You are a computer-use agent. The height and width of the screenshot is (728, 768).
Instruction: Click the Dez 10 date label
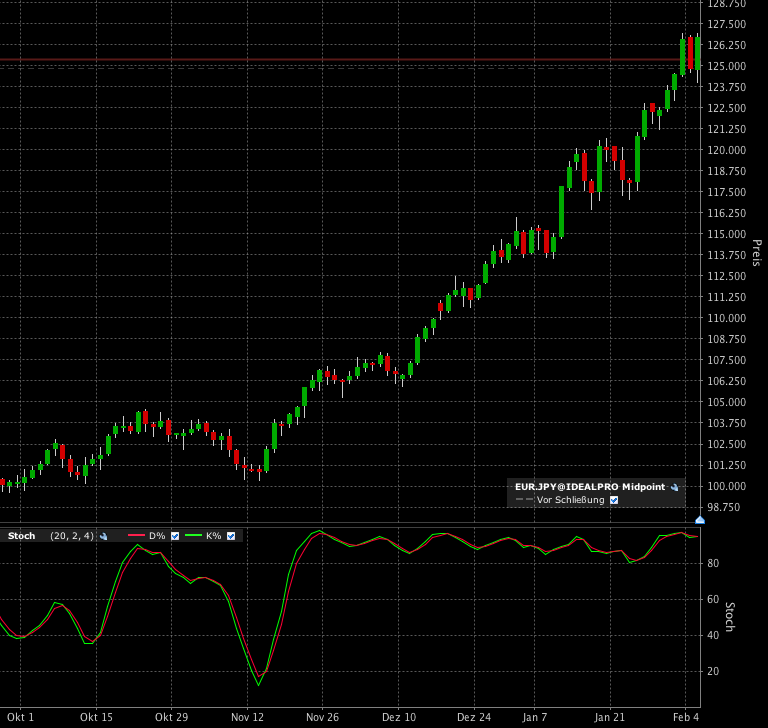[399, 717]
